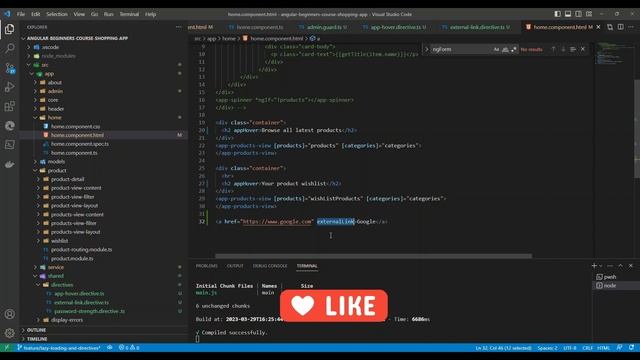640x360 pixels.
Task: Expand the service folder
Action: point(36,267)
